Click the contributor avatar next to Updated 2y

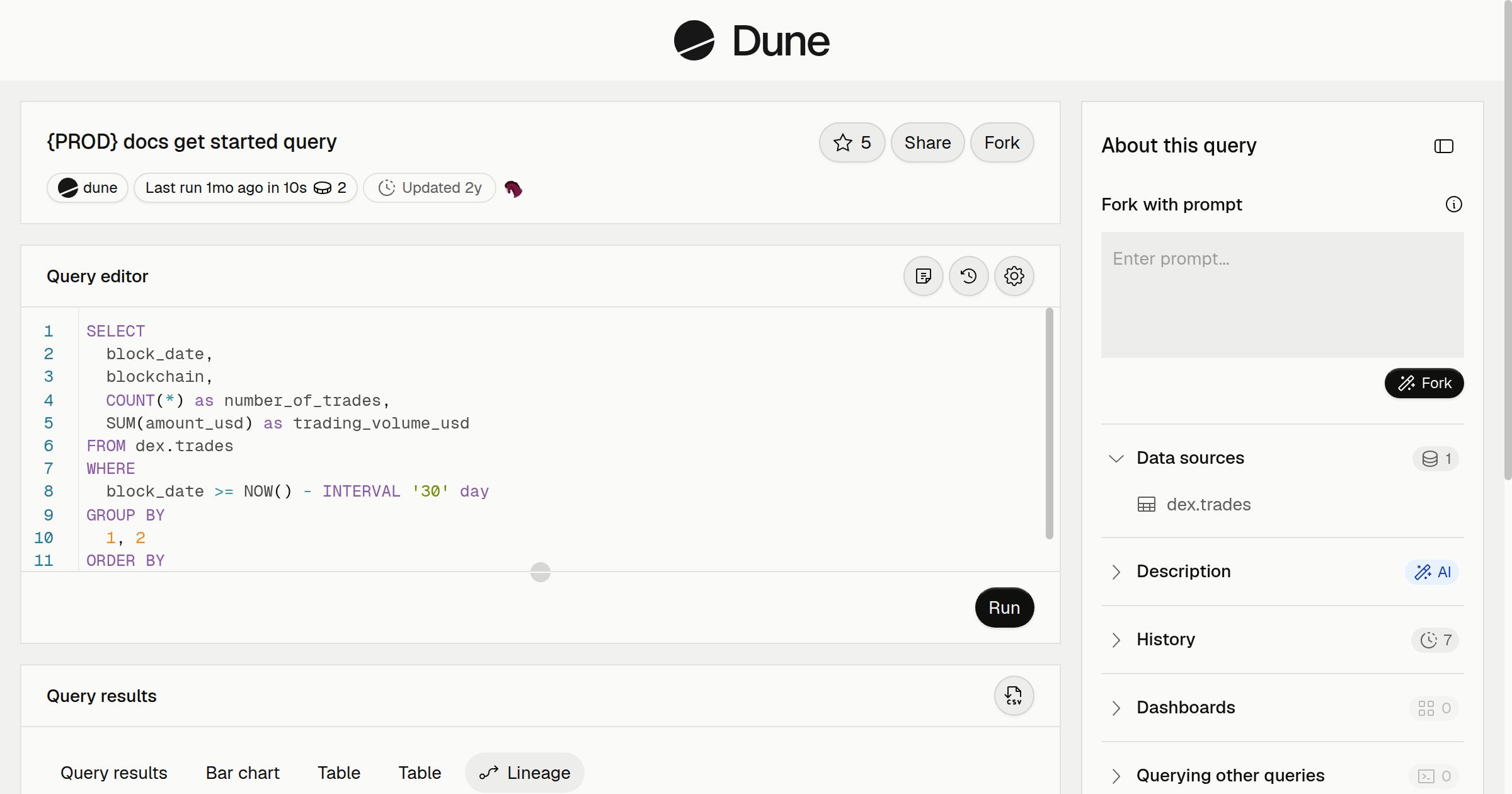click(x=513, y=188)
